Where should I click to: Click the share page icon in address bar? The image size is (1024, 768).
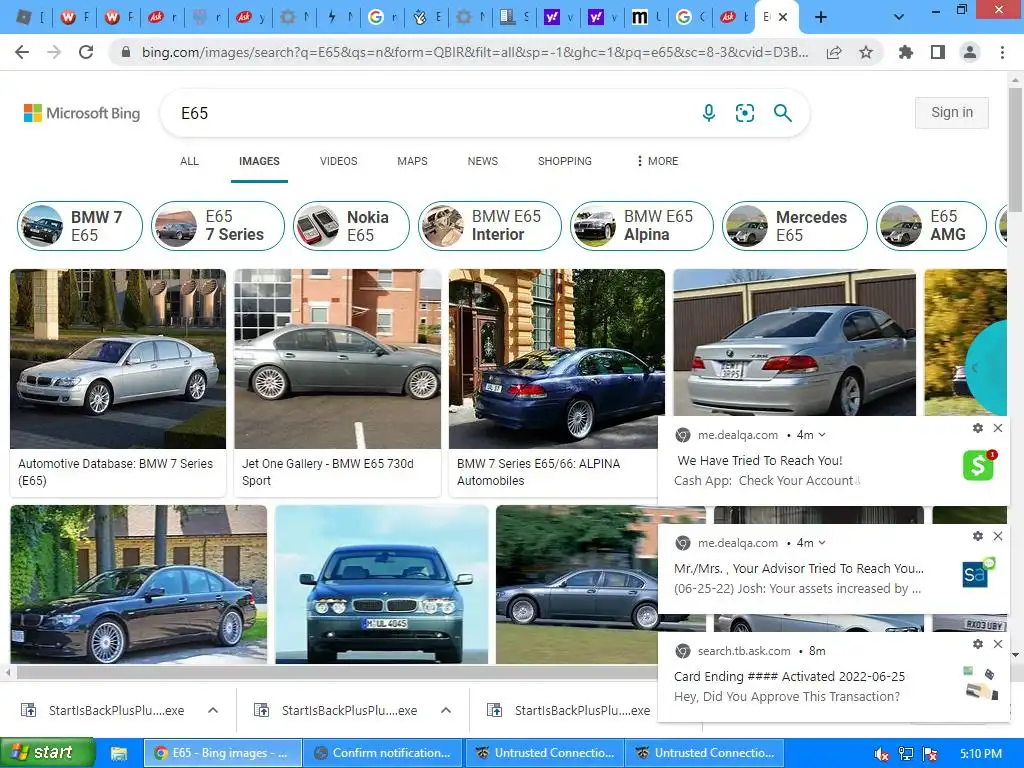point(834,52)
